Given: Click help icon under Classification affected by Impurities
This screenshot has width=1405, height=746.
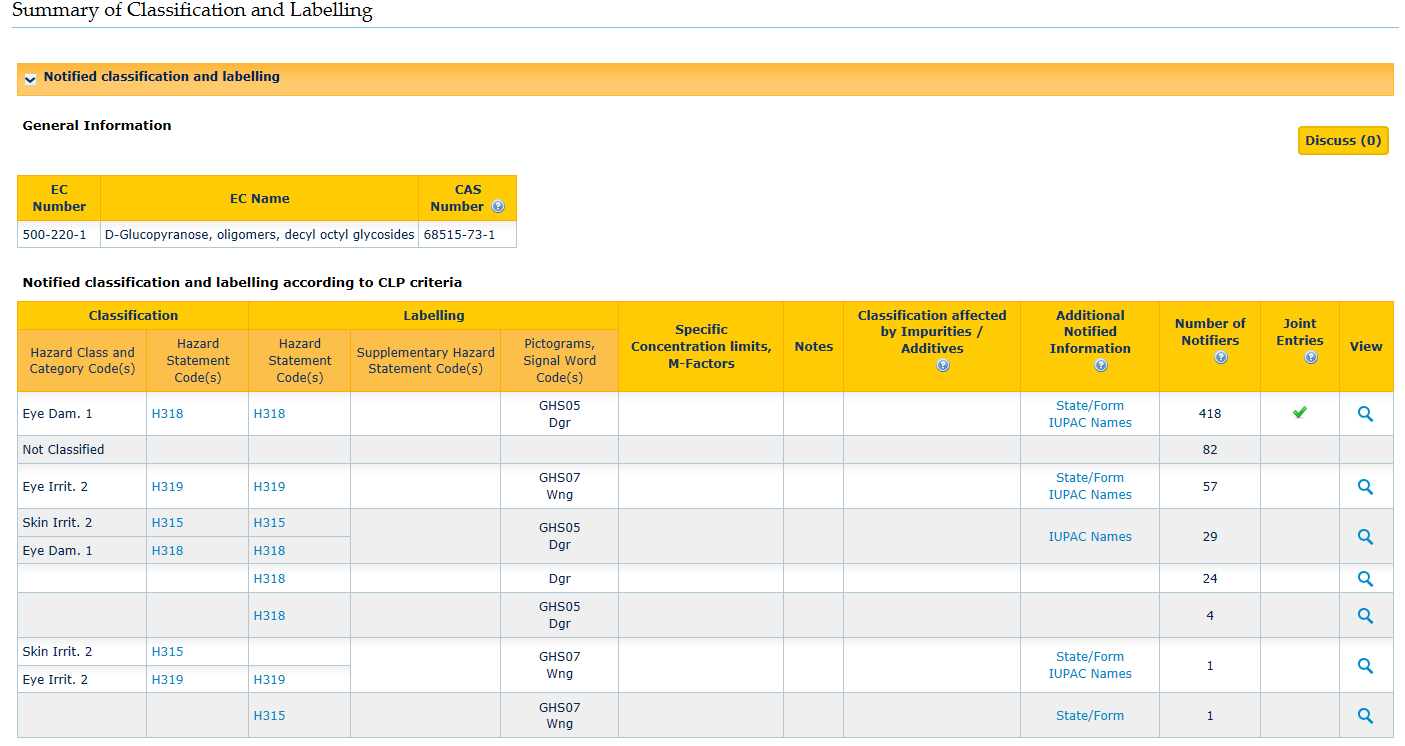Looking at the screenshot, I should click(x=942, y=366).
